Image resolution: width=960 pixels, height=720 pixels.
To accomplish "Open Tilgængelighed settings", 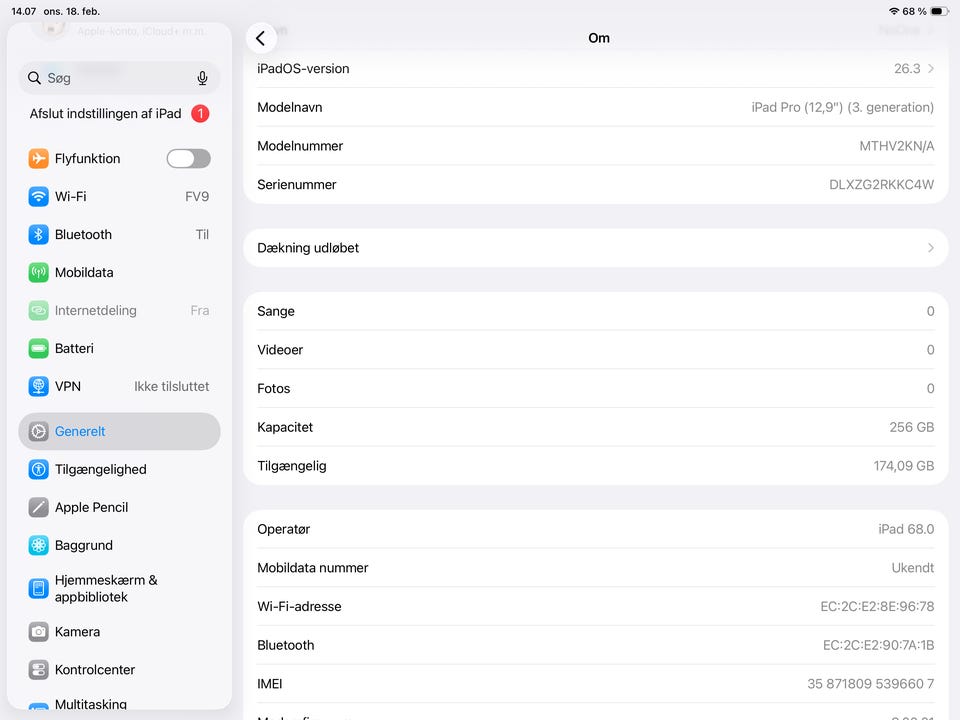I will (x=119, y=470).
